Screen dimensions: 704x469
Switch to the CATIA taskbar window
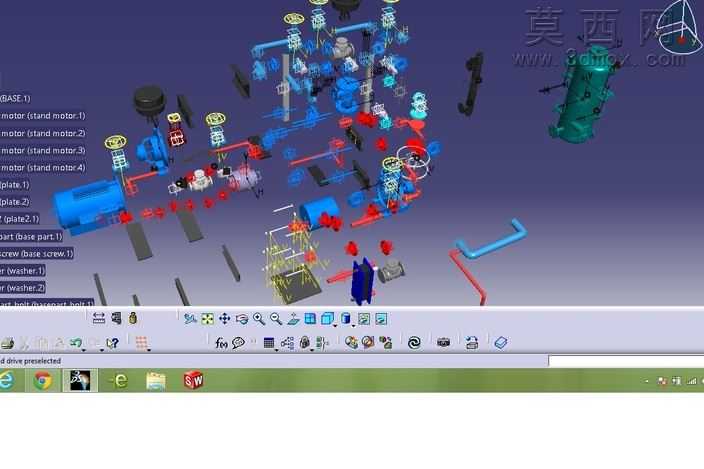[x=80, y=380]
